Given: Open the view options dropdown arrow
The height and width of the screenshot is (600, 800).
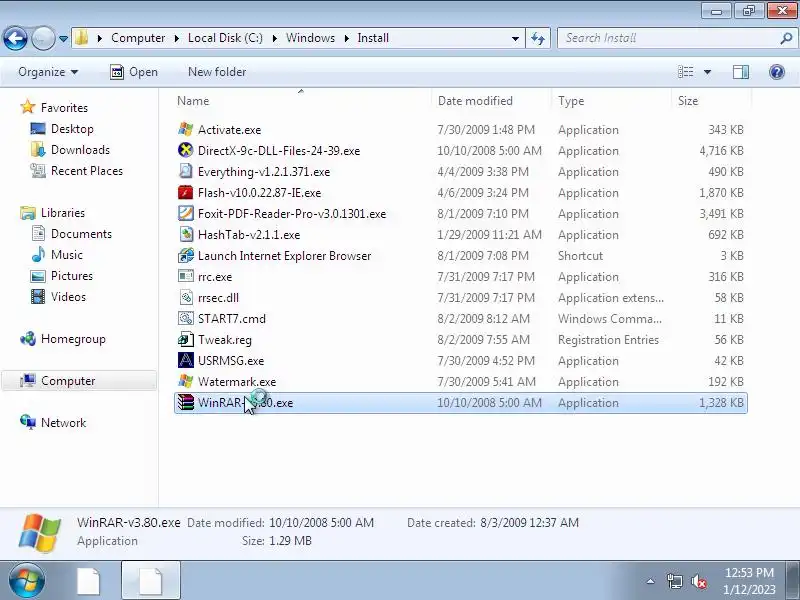Looking at the screenshot, I should tap(707, 72).
